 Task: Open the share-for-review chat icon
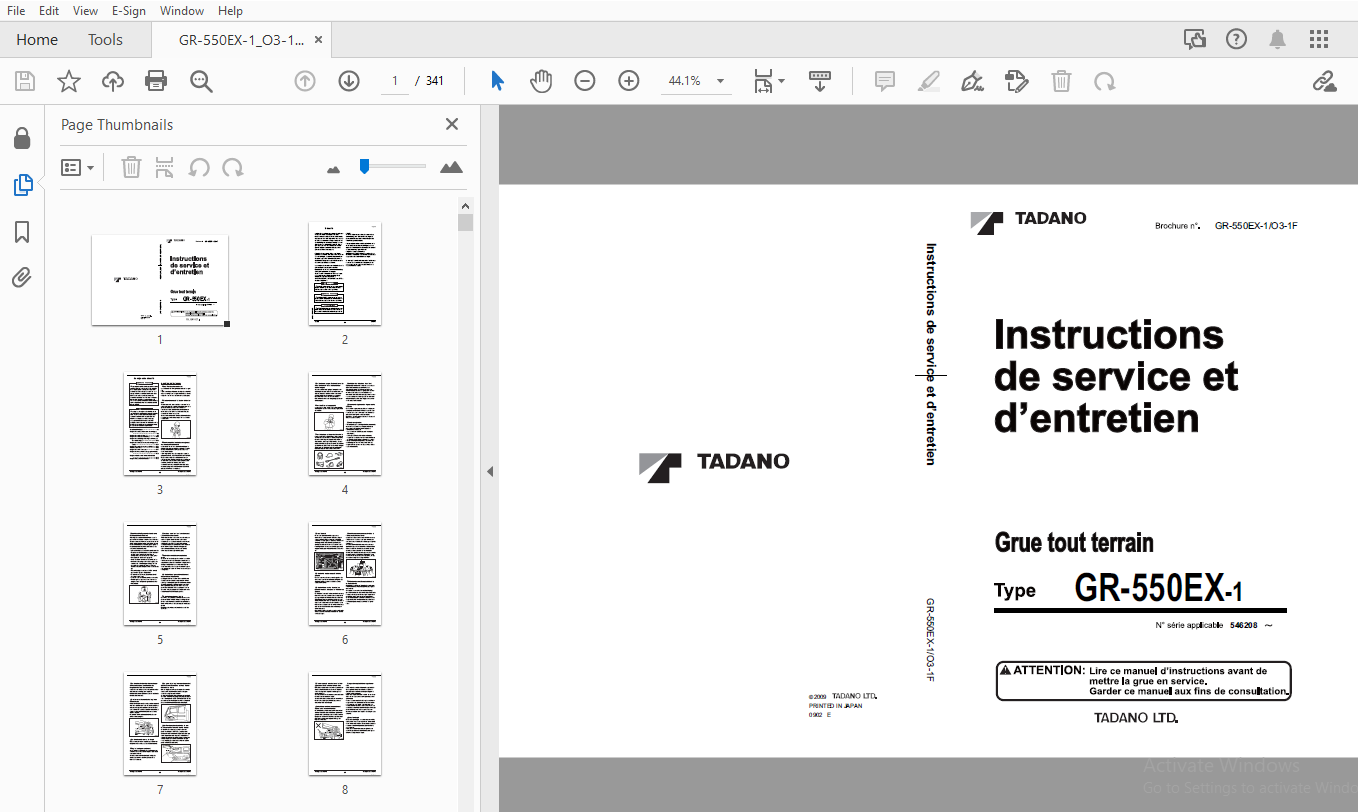click(x=1195, y=39)
